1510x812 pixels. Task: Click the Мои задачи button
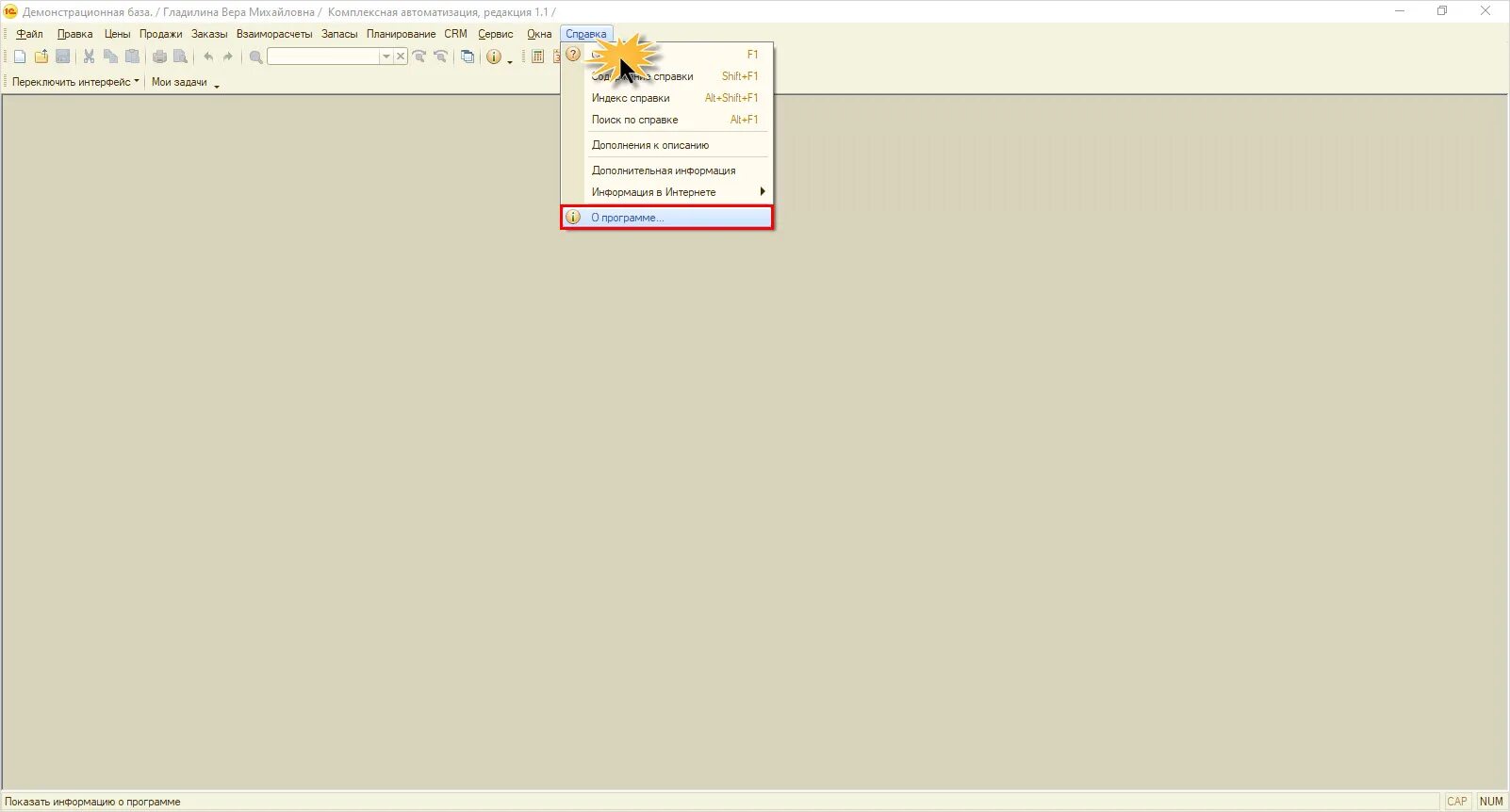(179, 82)
